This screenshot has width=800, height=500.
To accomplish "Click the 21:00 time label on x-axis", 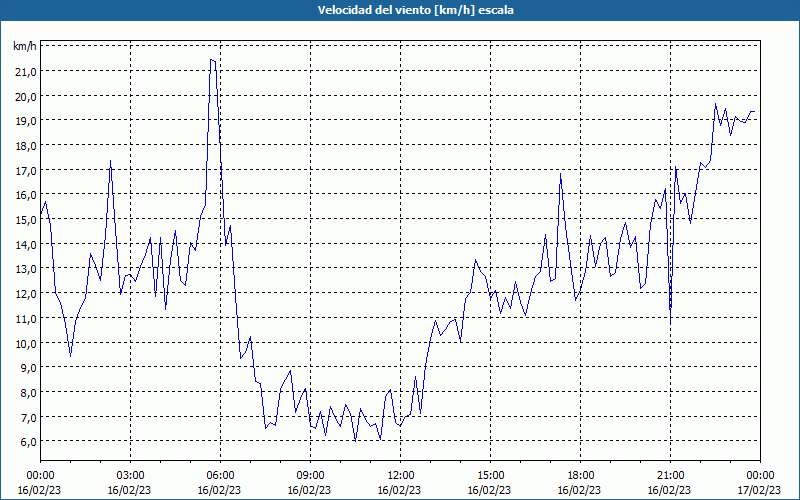I will tap(670, 476).
